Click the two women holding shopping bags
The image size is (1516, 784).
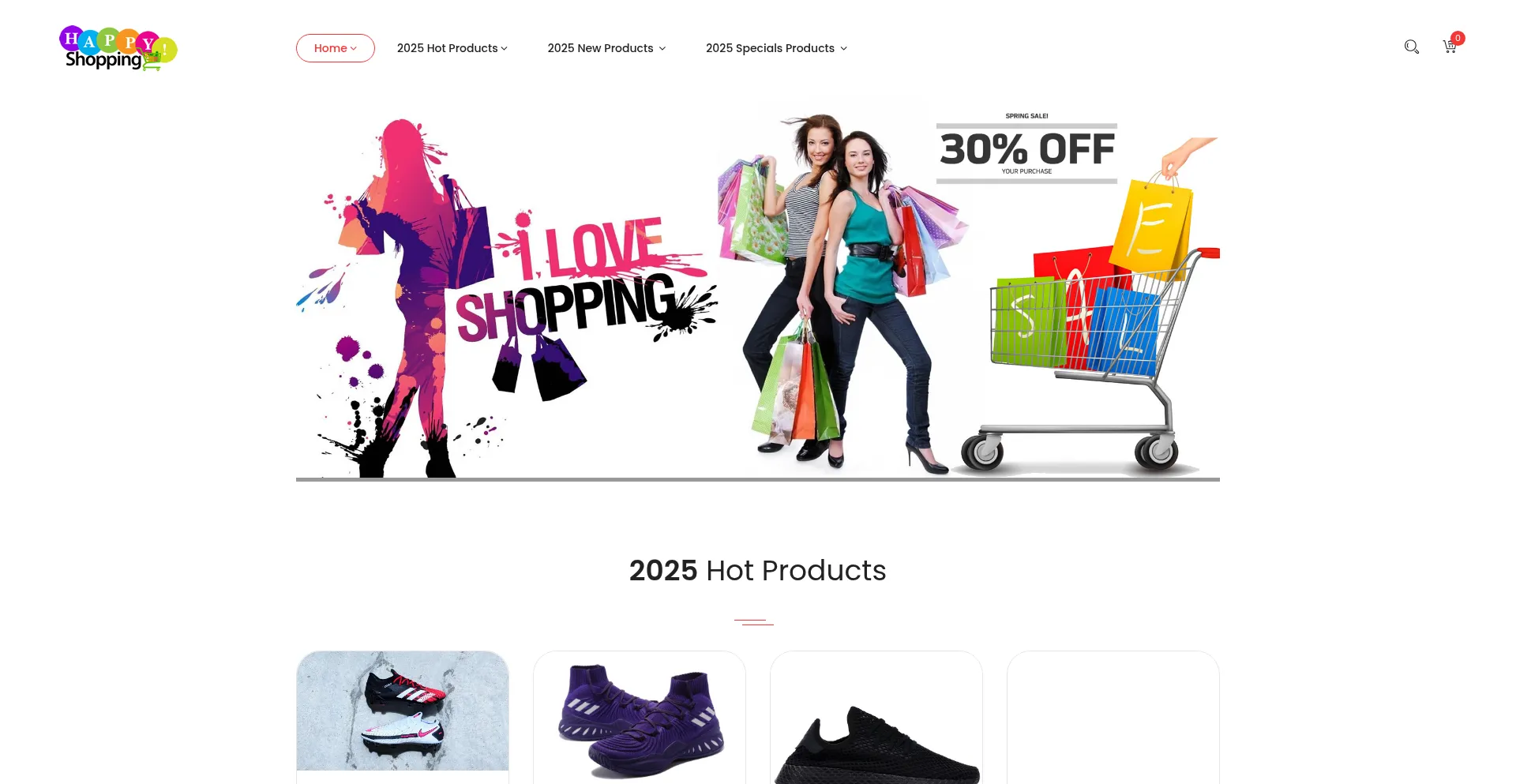pos(841,292)
